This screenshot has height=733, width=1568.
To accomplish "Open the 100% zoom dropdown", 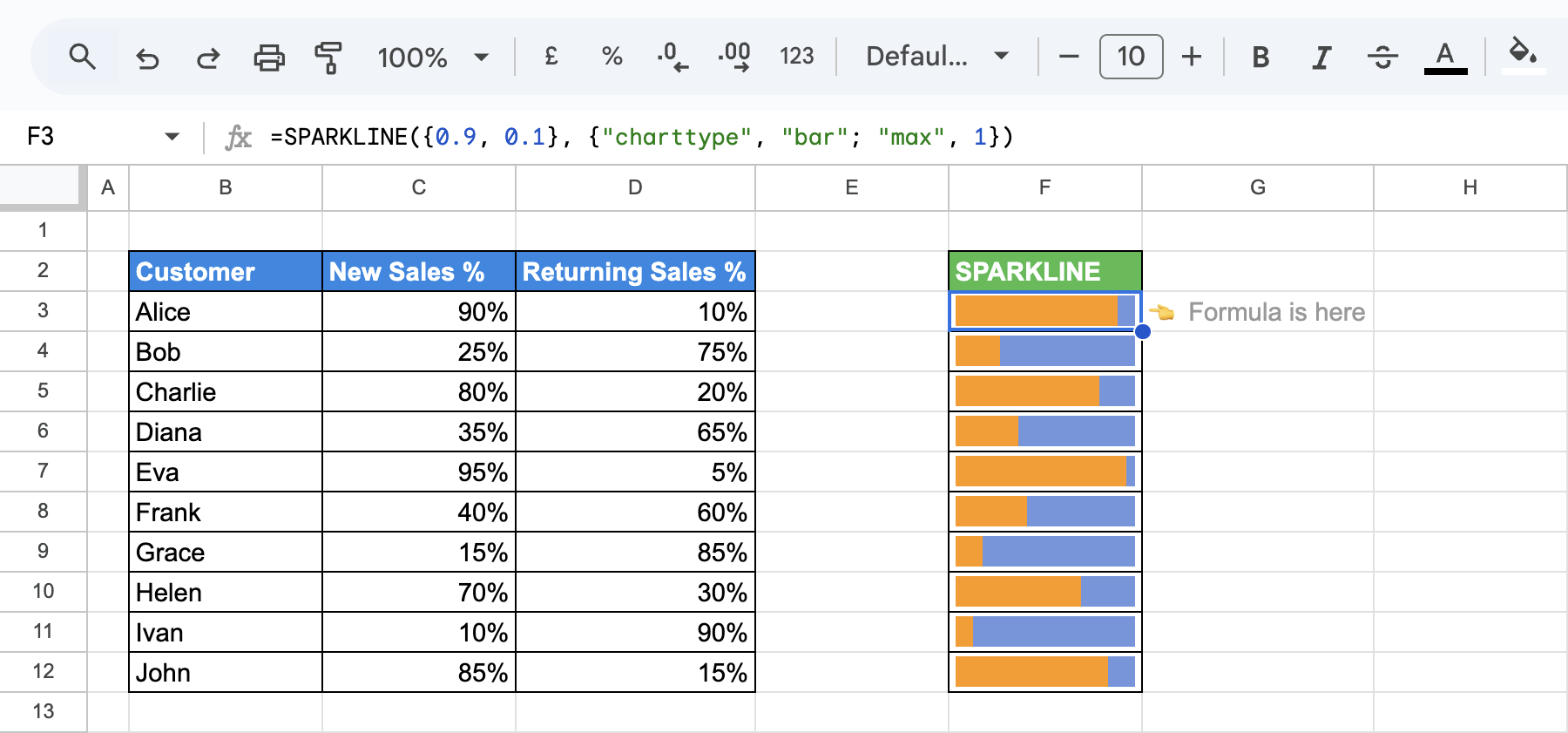I will click(432, 58).
